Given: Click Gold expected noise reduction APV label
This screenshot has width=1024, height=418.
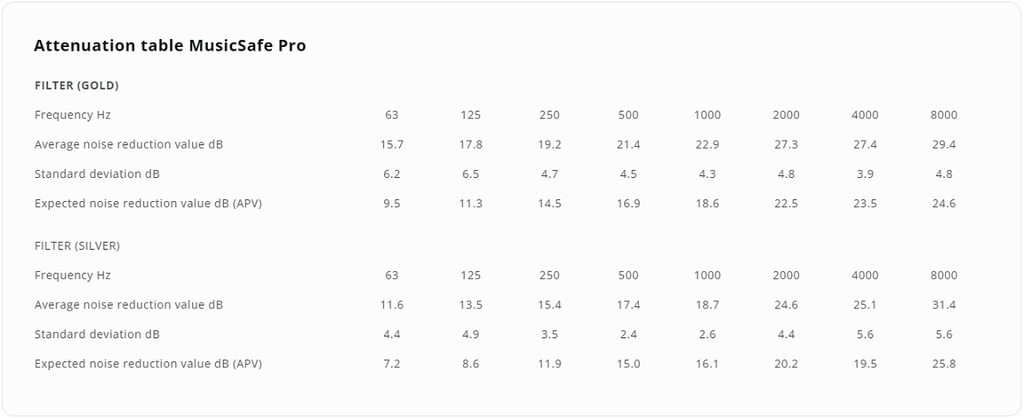Looking at the screenshot, I should [x=148, y=203].
